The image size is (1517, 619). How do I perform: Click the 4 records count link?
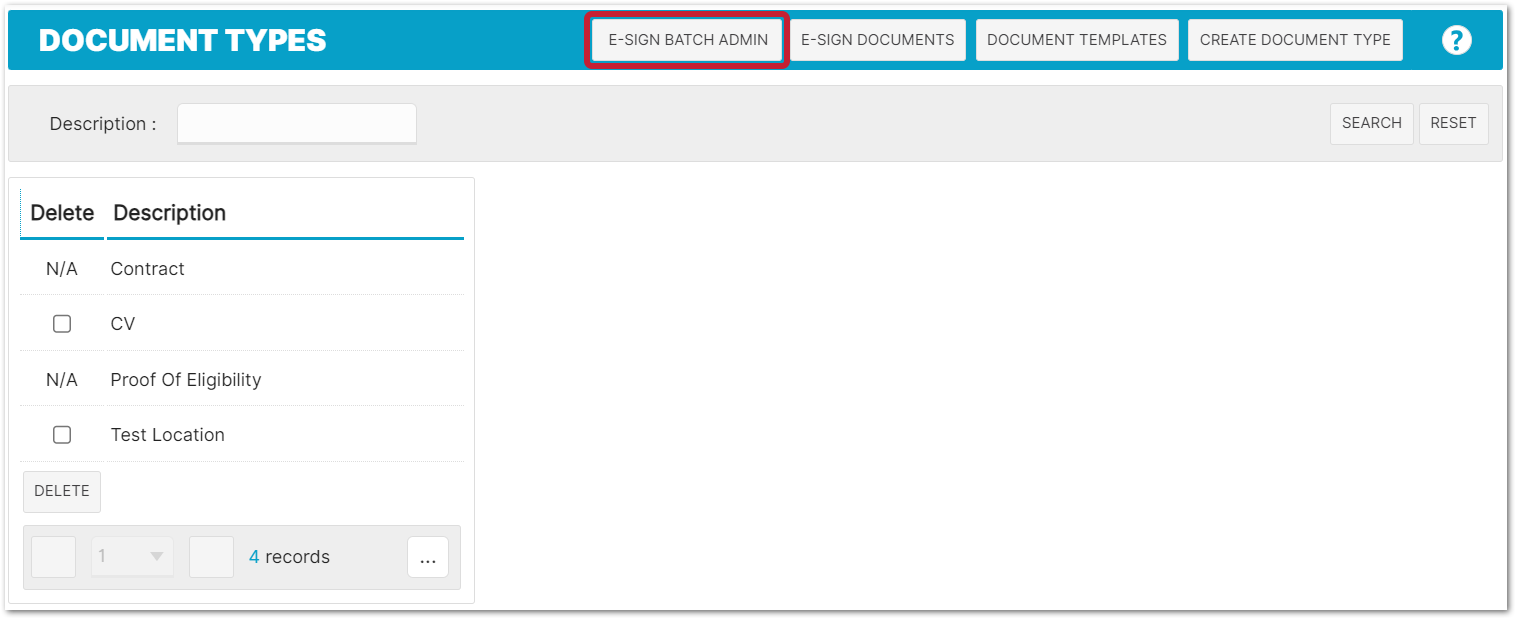[x=254, y=557]
